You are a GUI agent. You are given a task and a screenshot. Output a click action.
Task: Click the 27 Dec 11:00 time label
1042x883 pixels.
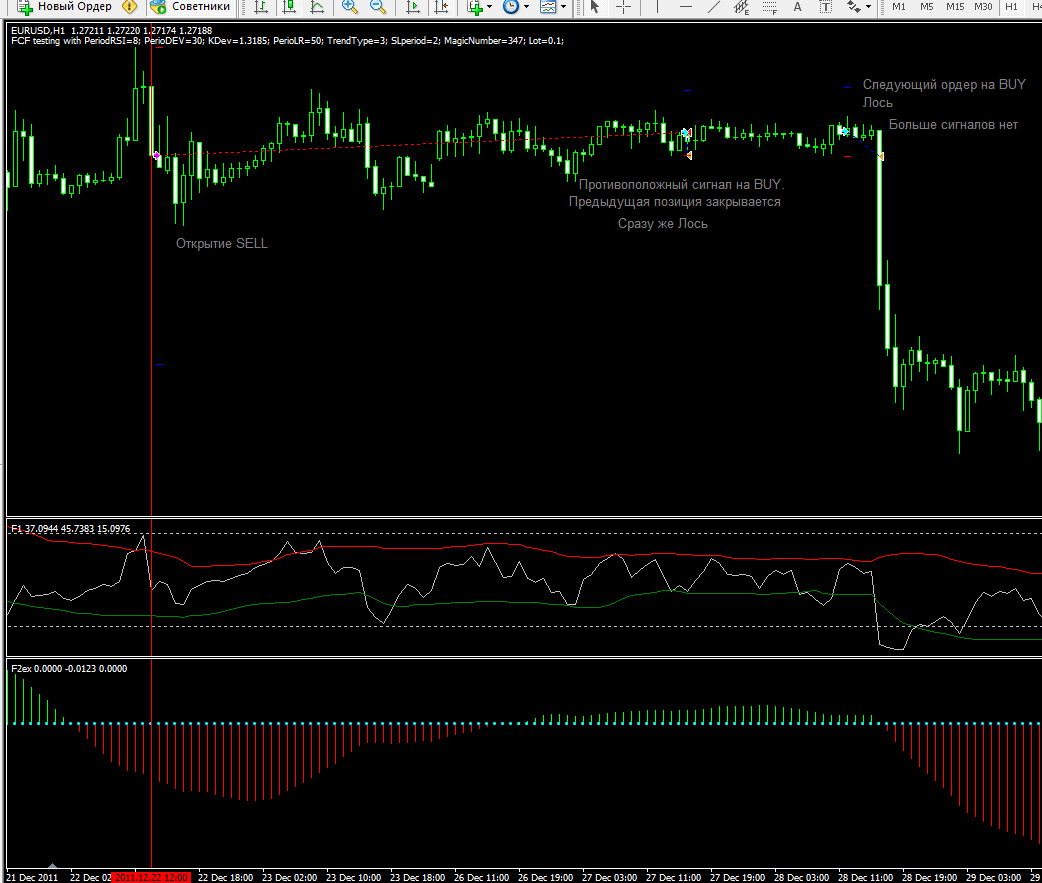(x=673, y=878)
